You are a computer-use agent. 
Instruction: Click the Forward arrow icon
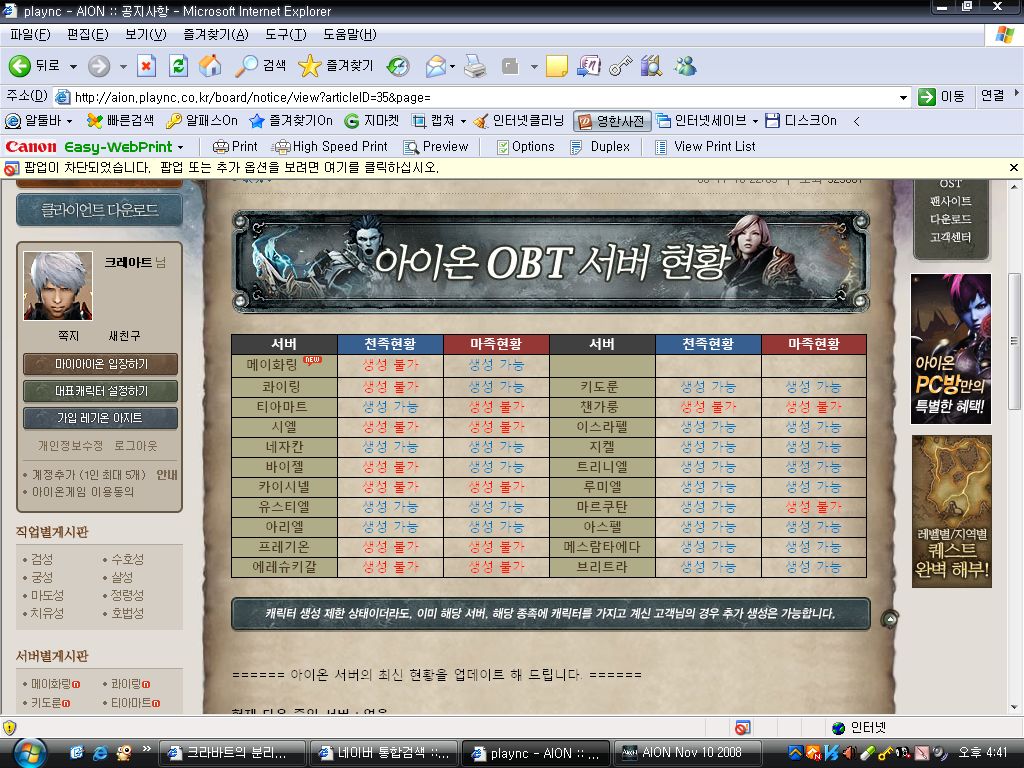(x=99, y=65)
